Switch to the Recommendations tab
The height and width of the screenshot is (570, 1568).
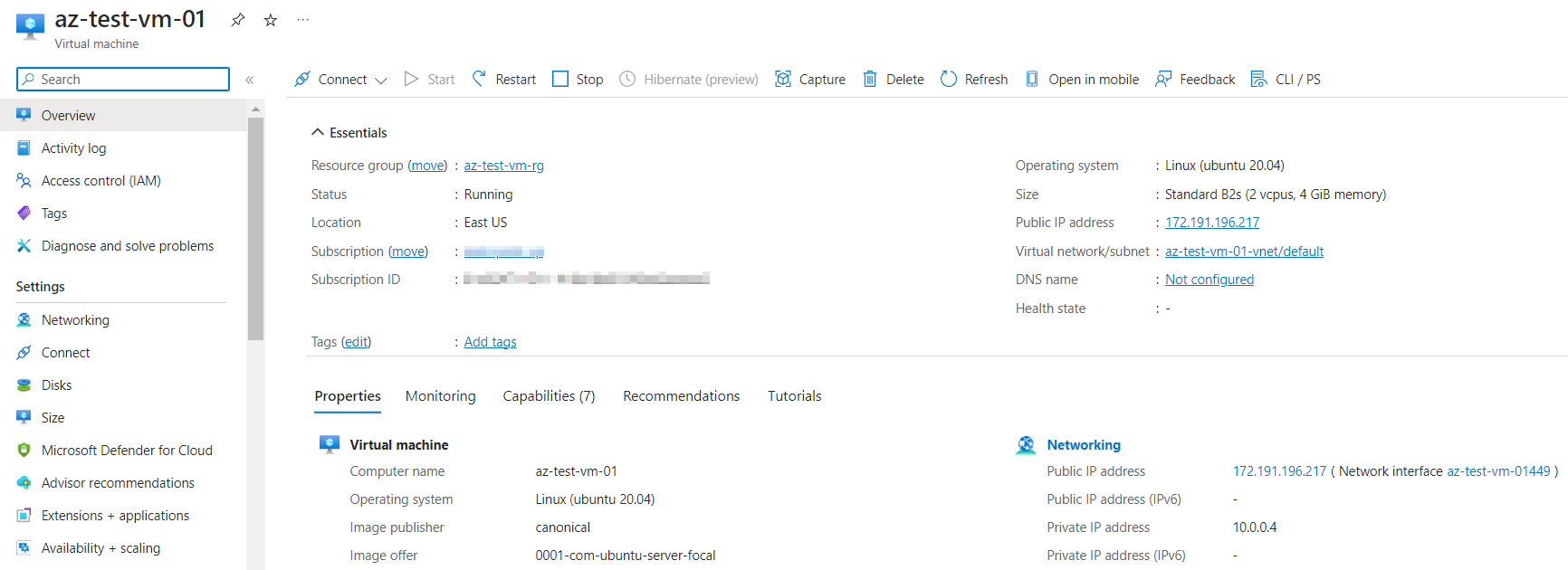[682, 396]
